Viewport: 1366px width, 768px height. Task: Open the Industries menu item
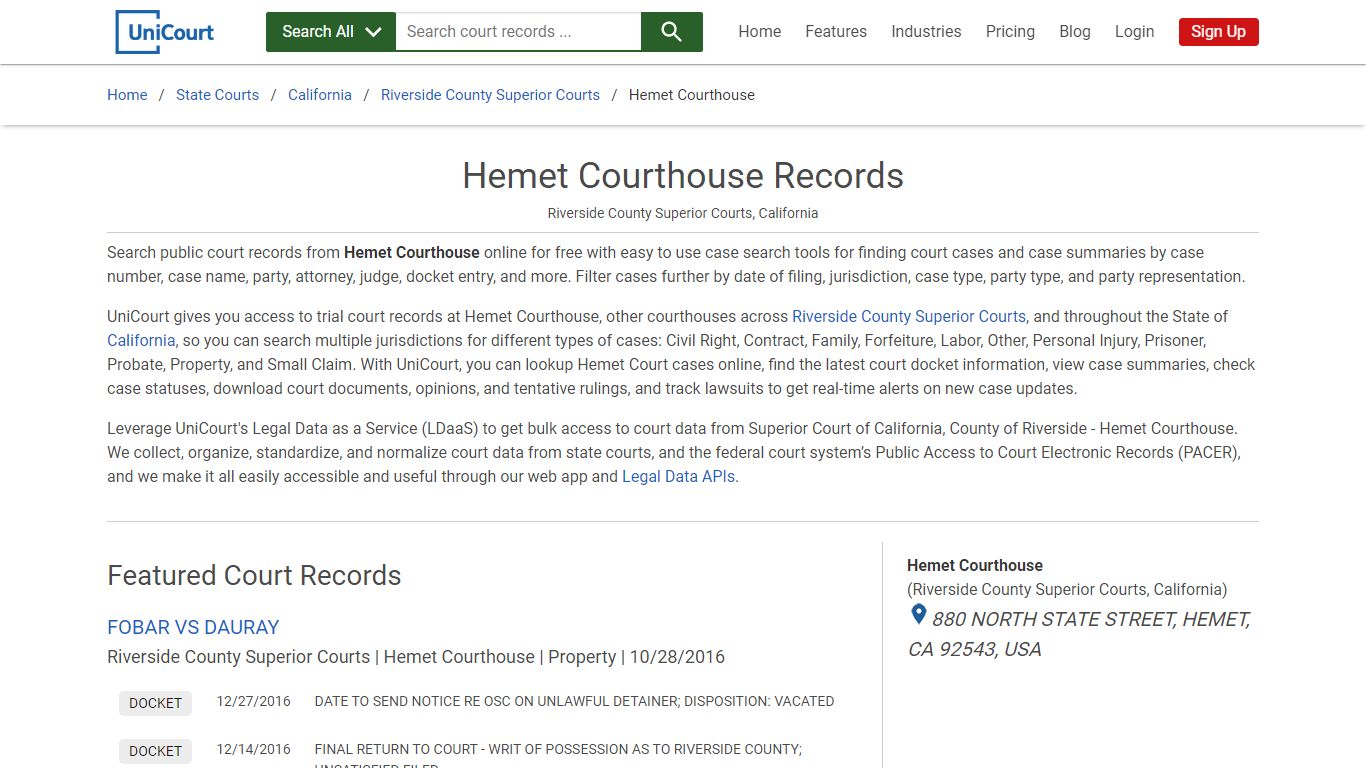926,32
